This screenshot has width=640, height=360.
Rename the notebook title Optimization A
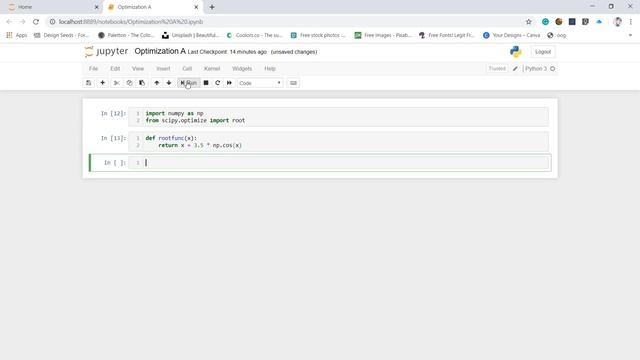[x=160, y=51]
